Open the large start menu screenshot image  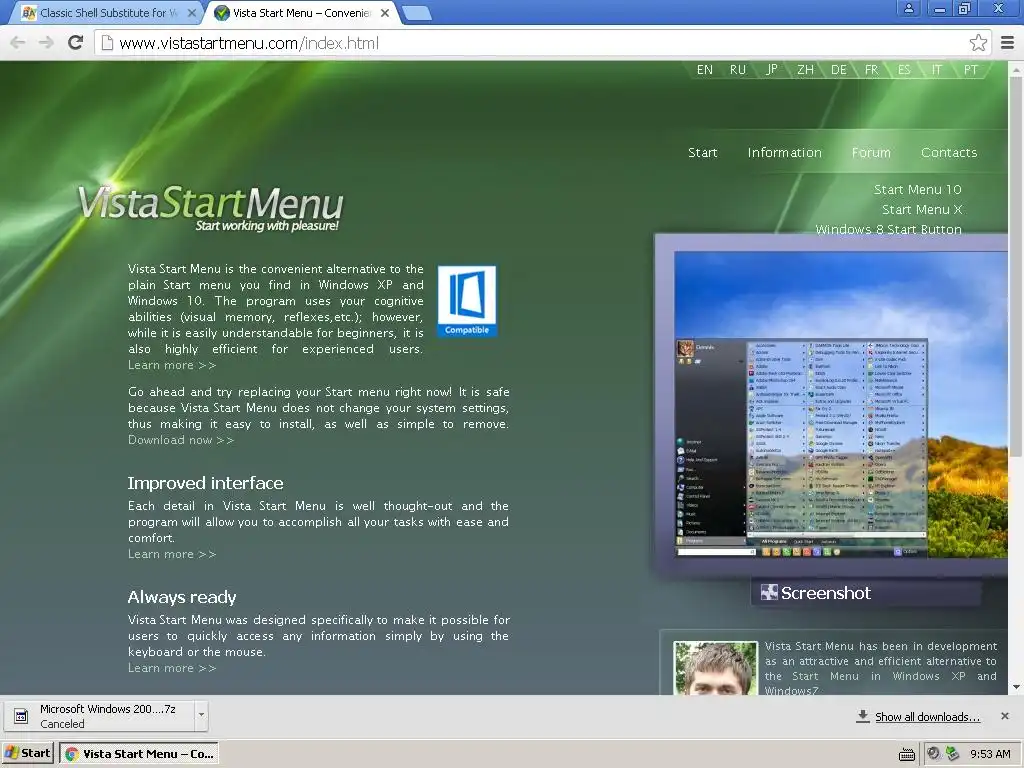tap(840, 404)
